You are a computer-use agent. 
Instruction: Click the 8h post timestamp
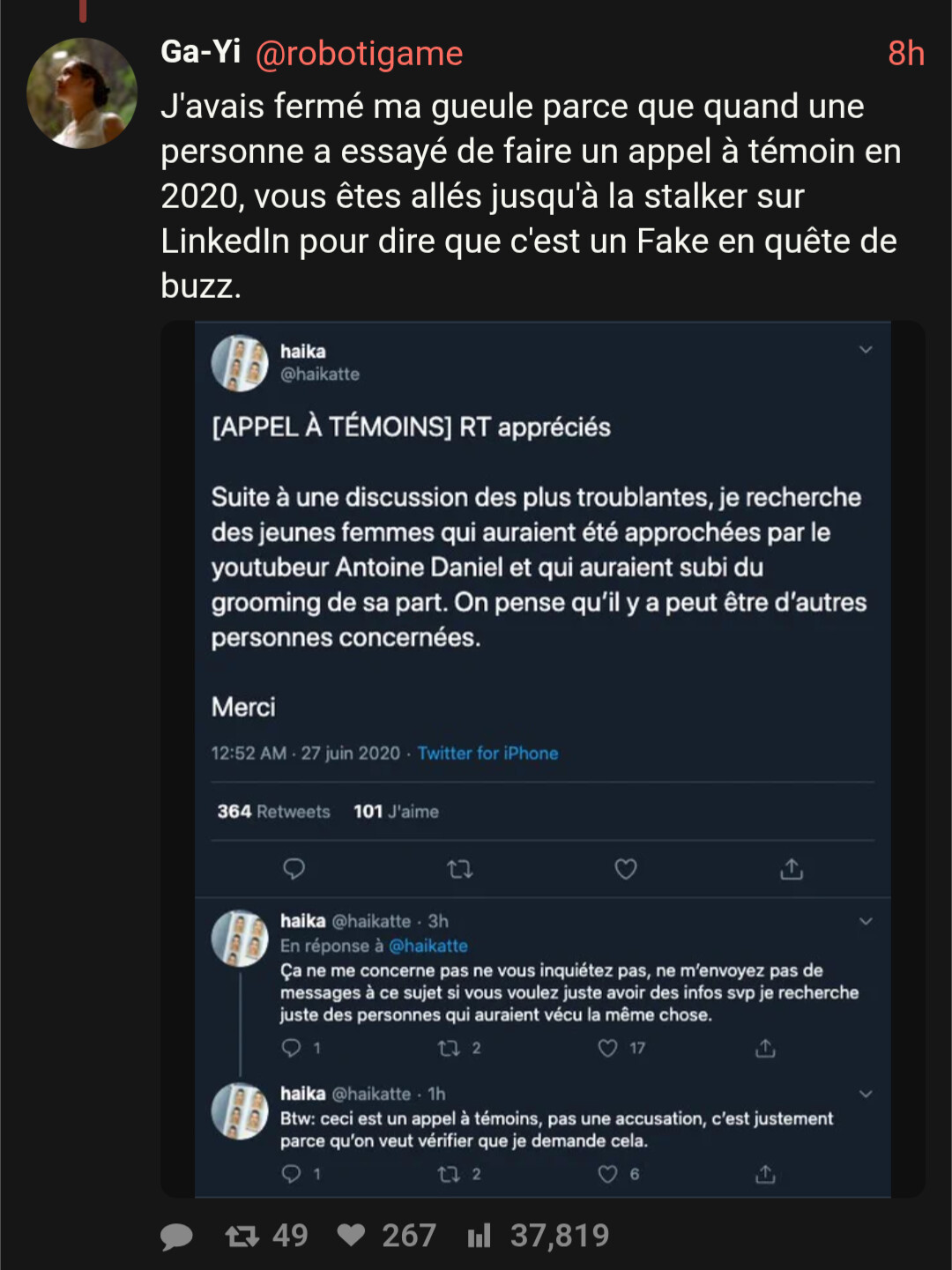click(905, 54)
